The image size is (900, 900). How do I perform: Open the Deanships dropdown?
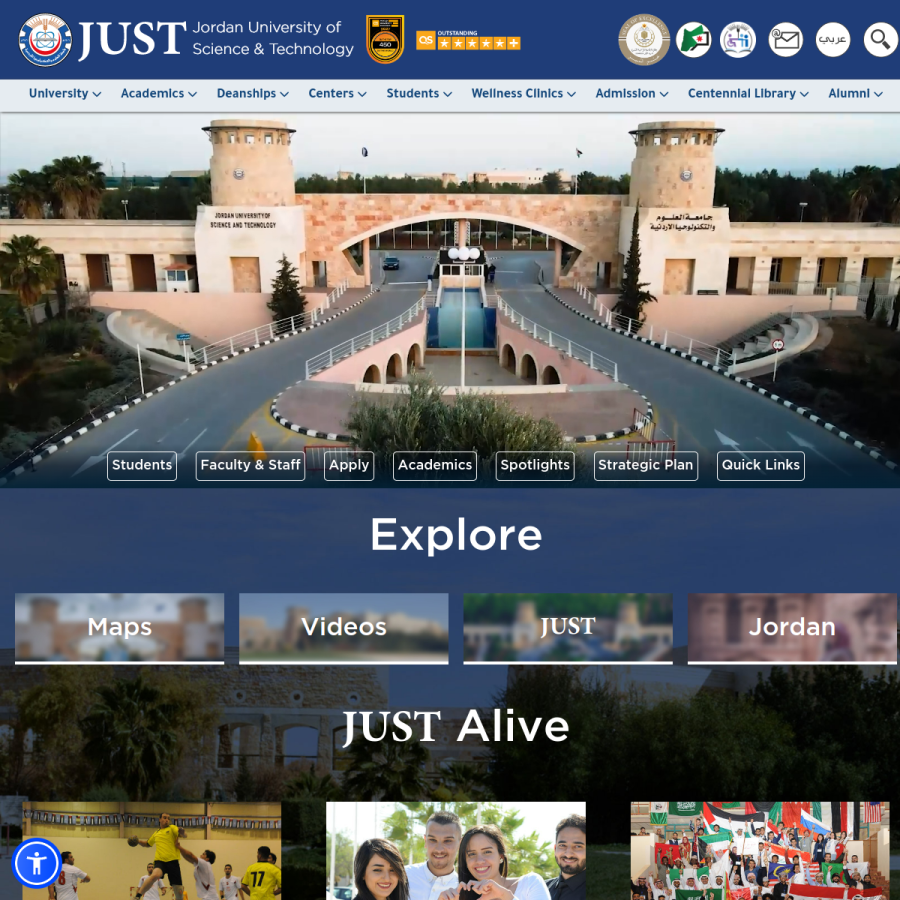click(253, 94)
